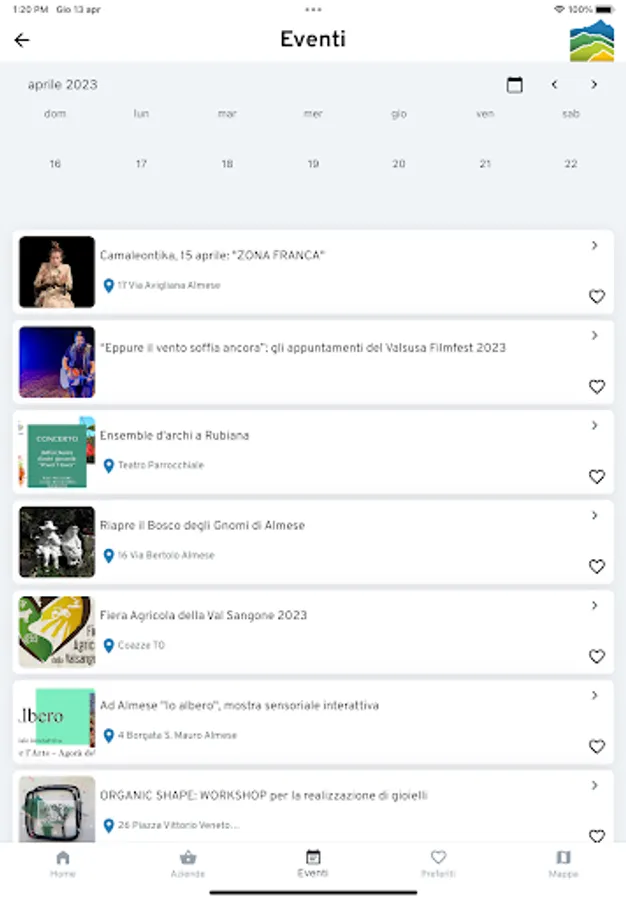
Task: Expand Ensemble d'archi a Rubiana chevron
Action: 594,425
